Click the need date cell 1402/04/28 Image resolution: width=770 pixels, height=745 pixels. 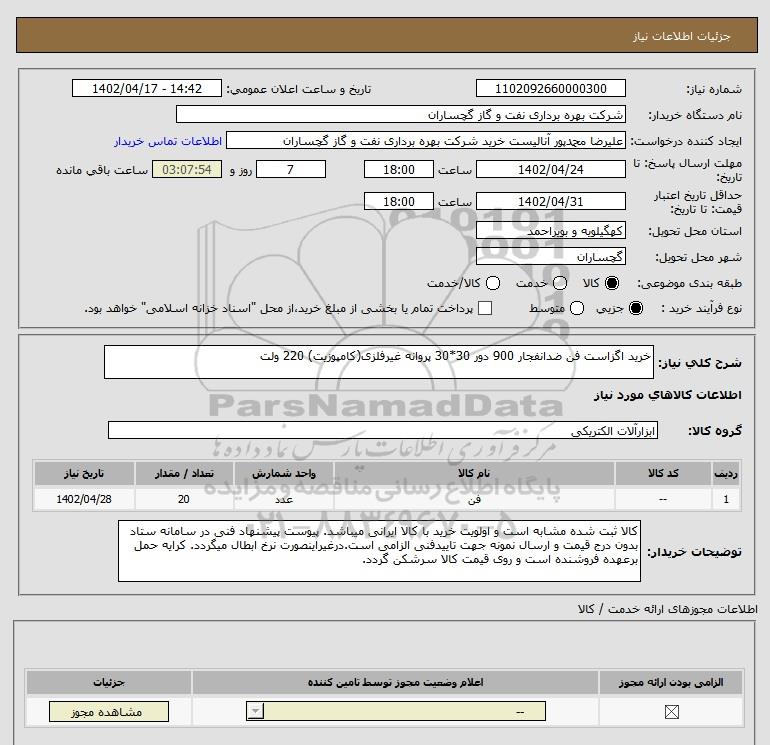tap(84, 499)
